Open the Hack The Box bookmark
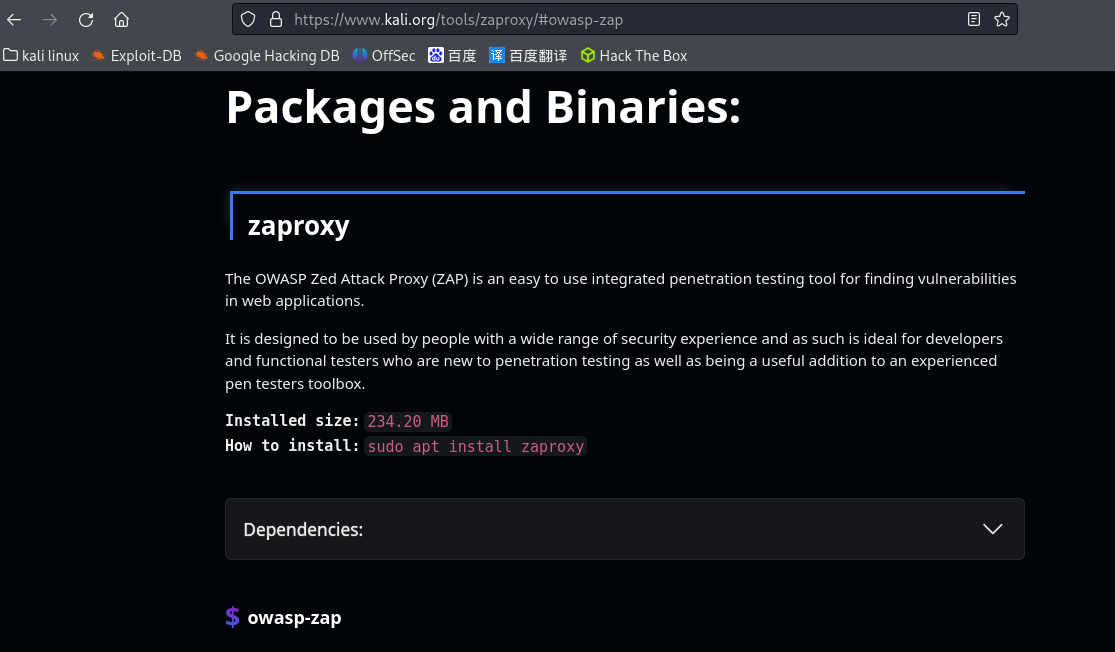This screenshot has width=1115, height=652. (634, 55)
